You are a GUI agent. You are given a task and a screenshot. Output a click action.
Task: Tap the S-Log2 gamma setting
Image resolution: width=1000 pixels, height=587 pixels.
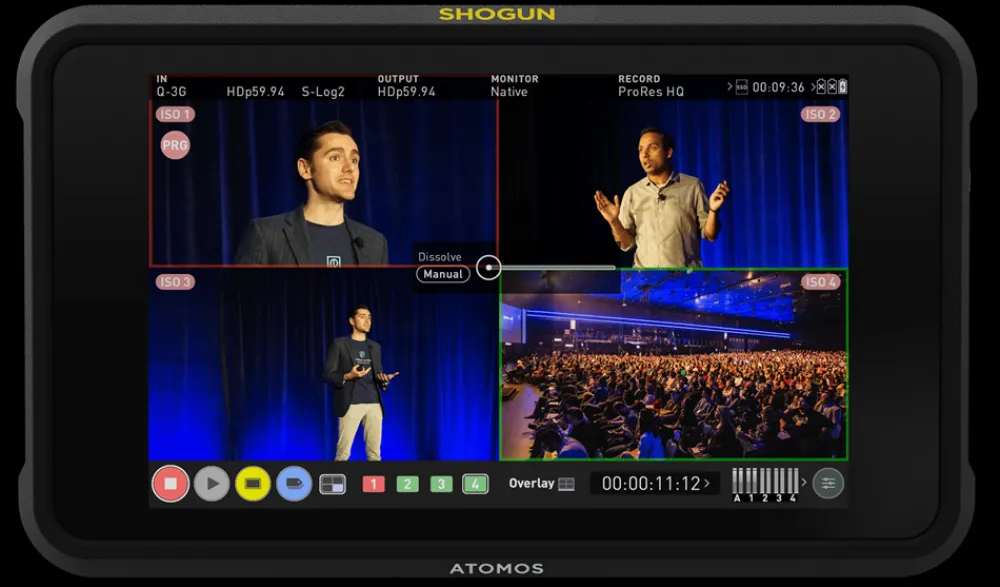tap(323, 92)
